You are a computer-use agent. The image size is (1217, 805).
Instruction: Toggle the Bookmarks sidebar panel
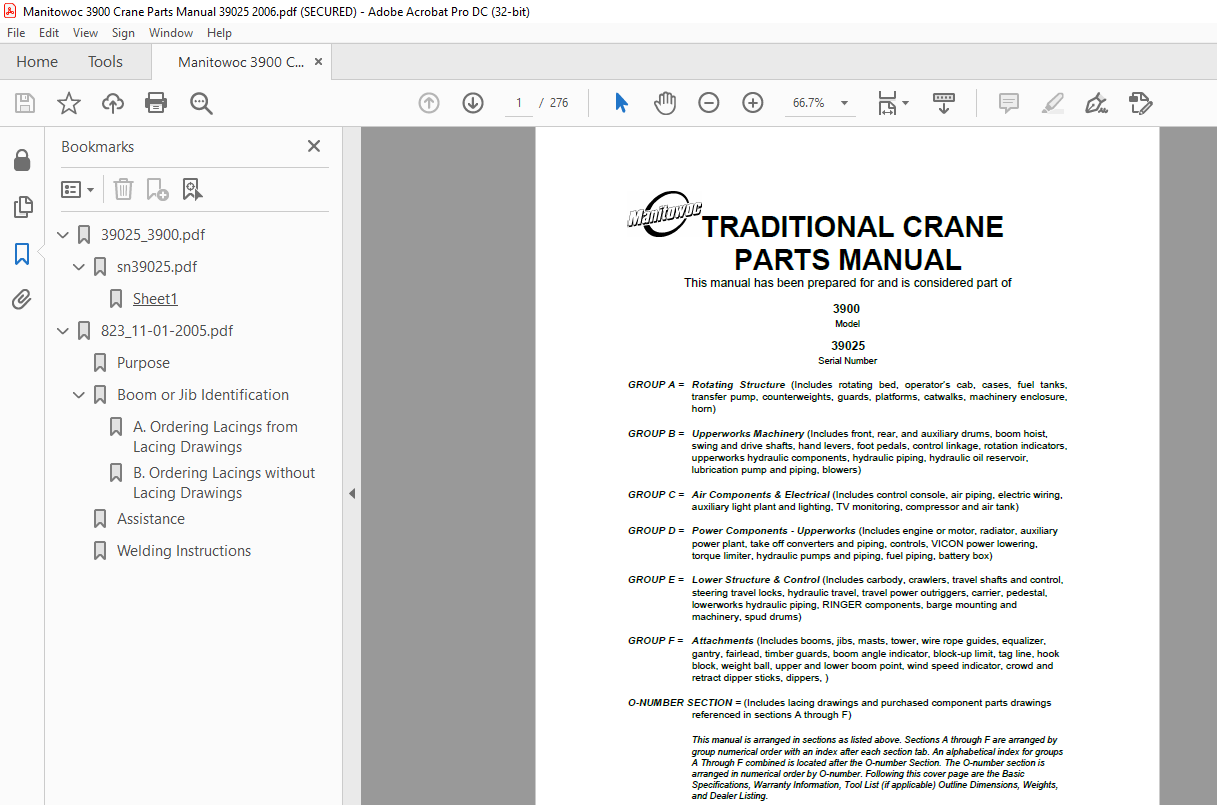coord(22,254)
